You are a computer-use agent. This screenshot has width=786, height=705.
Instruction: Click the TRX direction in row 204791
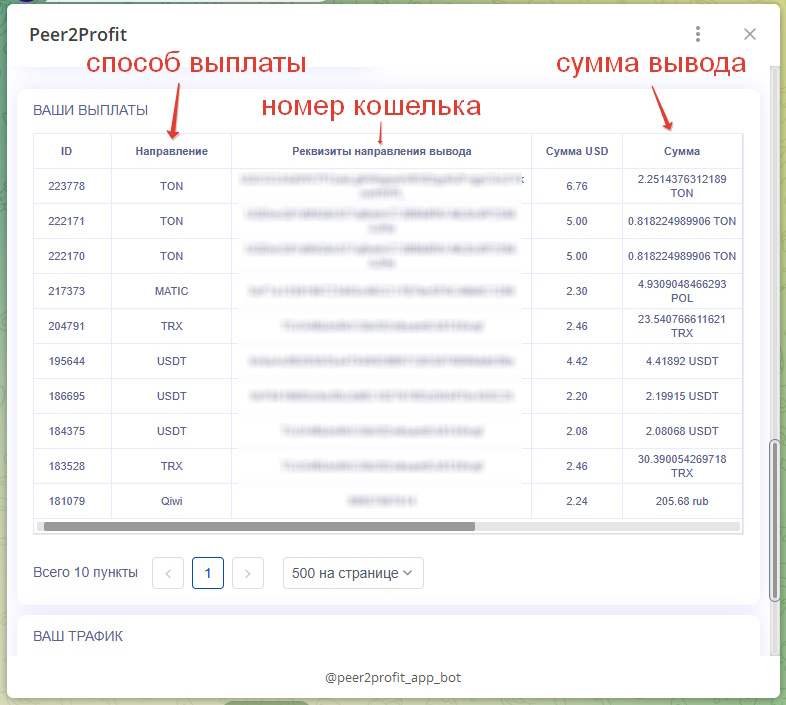tap(171, 326)
